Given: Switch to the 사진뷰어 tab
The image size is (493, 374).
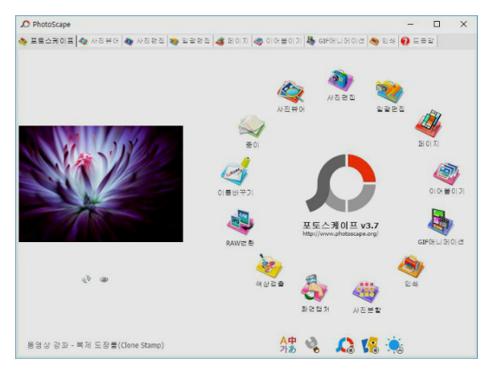Looking at the screenshot, I should coord(99,41).
